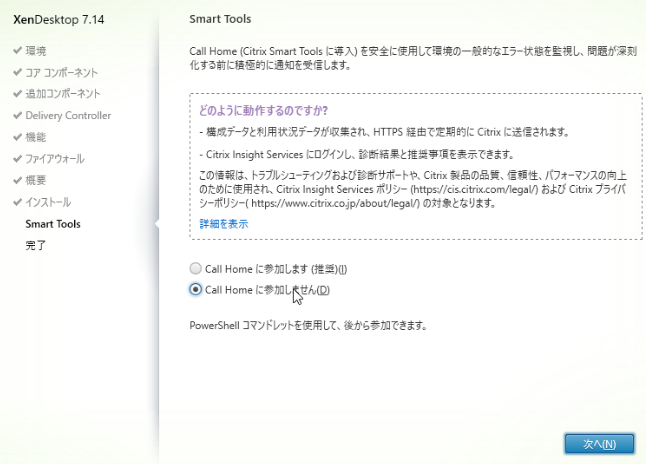
Task: Click the 概要 step in sidebar
Action: 36,180
